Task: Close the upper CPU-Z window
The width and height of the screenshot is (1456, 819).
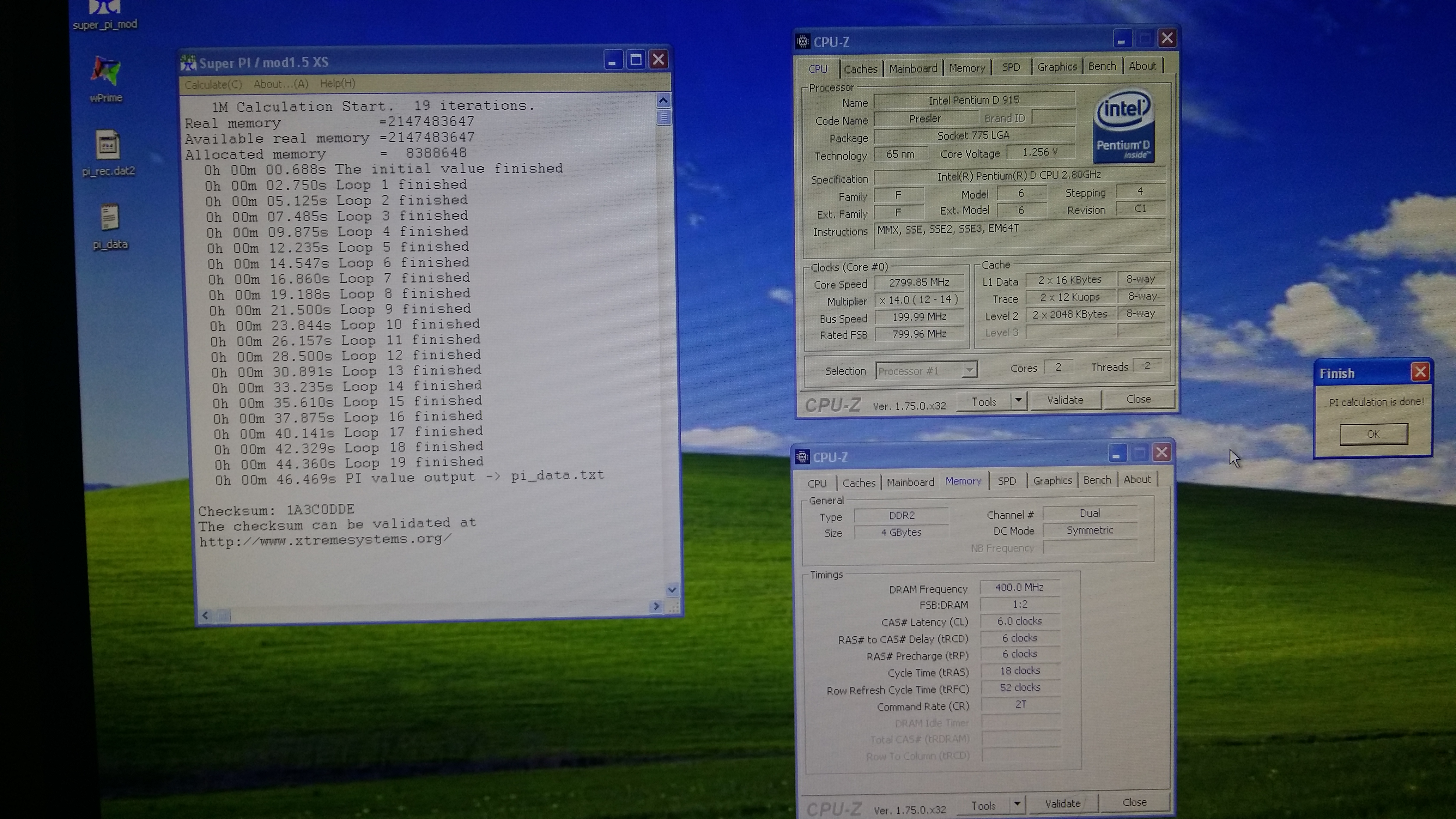Action: pyautogui.click(x=1167, y=38)
